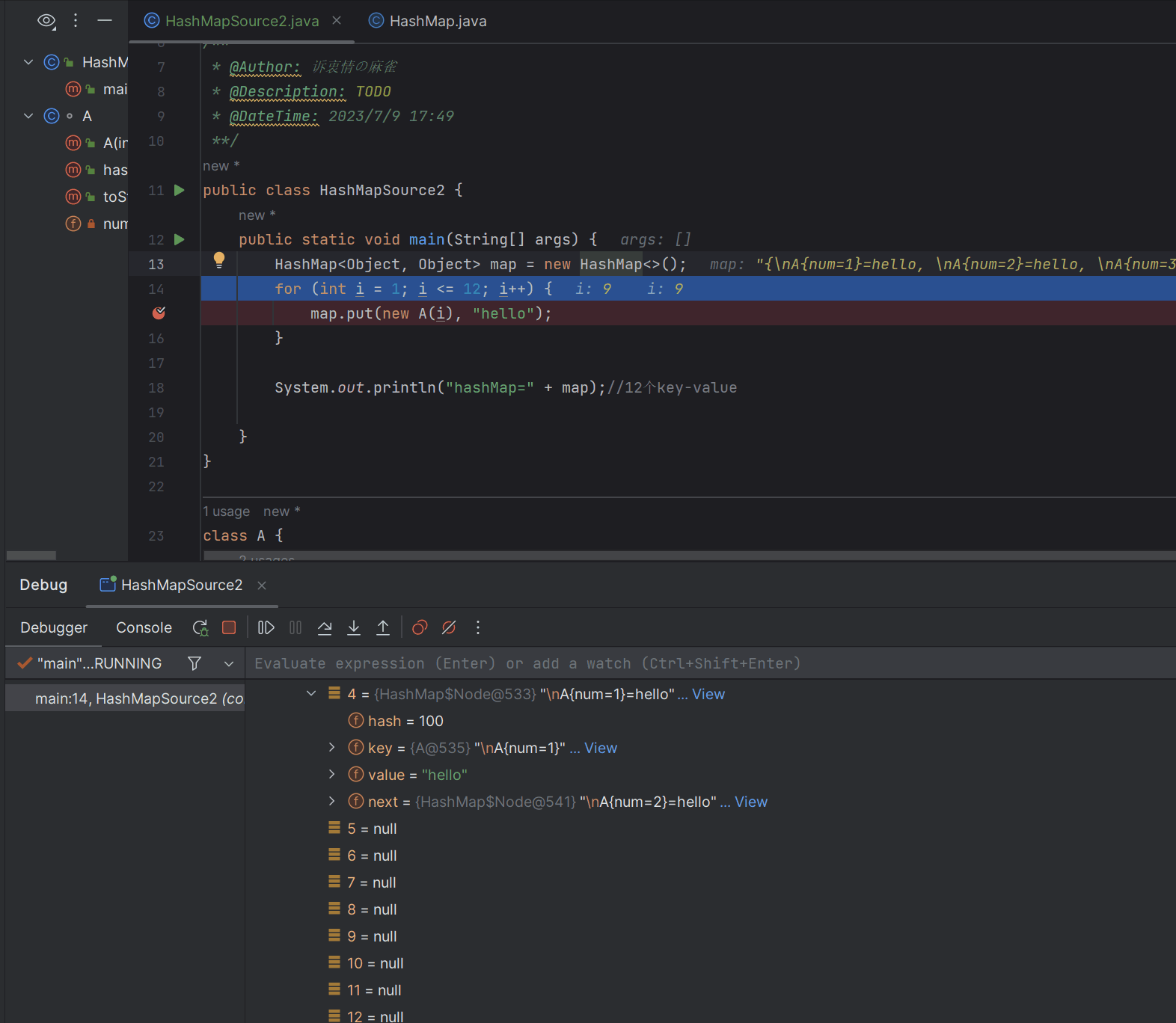1176x1023 pixels.
Task: Select the num field in Structure tree
Action: pos(97,224)
